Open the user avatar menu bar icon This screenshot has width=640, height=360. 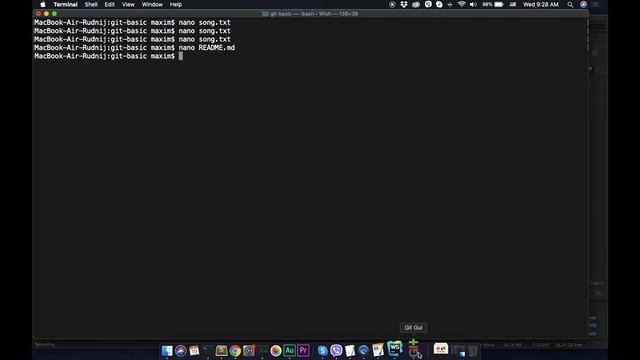pos(584,4)
